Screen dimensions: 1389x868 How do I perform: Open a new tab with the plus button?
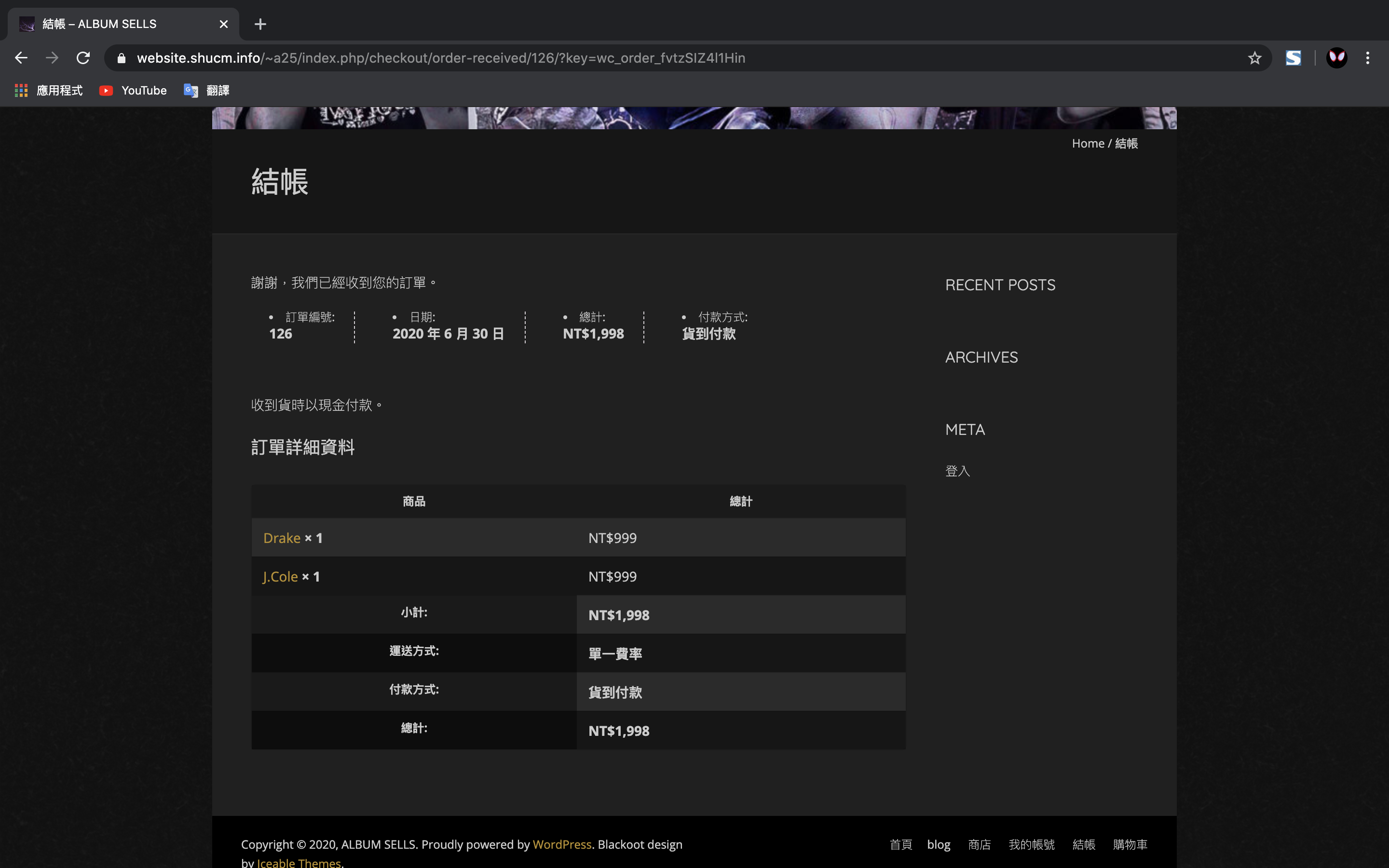[260, 24]
